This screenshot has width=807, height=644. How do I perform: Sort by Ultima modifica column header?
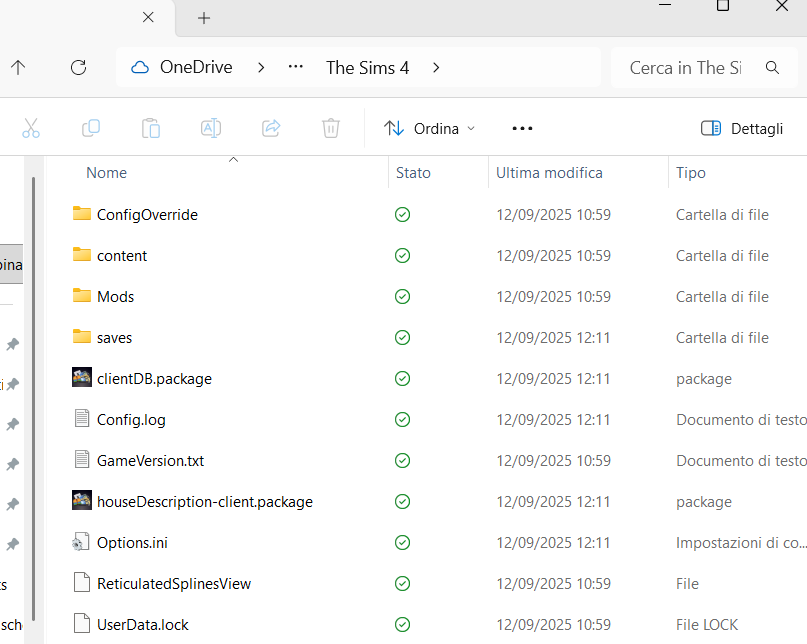pyautogui.click(x=549, y=173)
